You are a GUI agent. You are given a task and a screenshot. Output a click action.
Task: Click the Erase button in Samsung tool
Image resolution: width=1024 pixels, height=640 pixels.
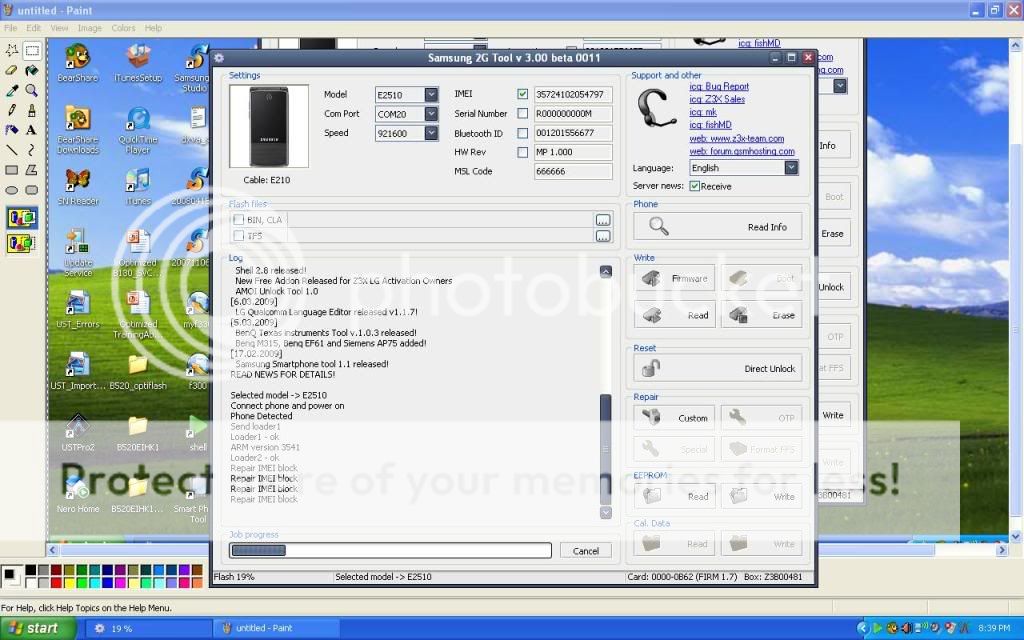pos(761,315)
